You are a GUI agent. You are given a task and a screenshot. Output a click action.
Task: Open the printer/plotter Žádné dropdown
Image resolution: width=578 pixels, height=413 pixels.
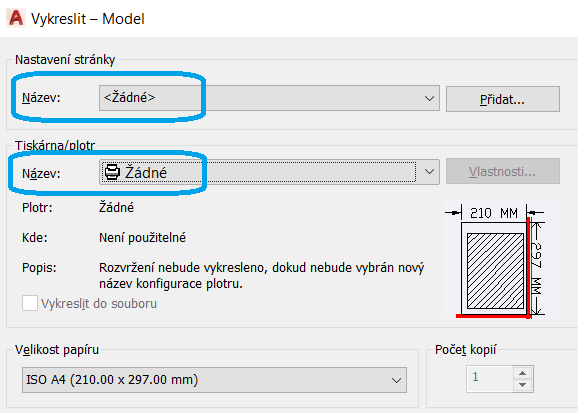[269, 172]
